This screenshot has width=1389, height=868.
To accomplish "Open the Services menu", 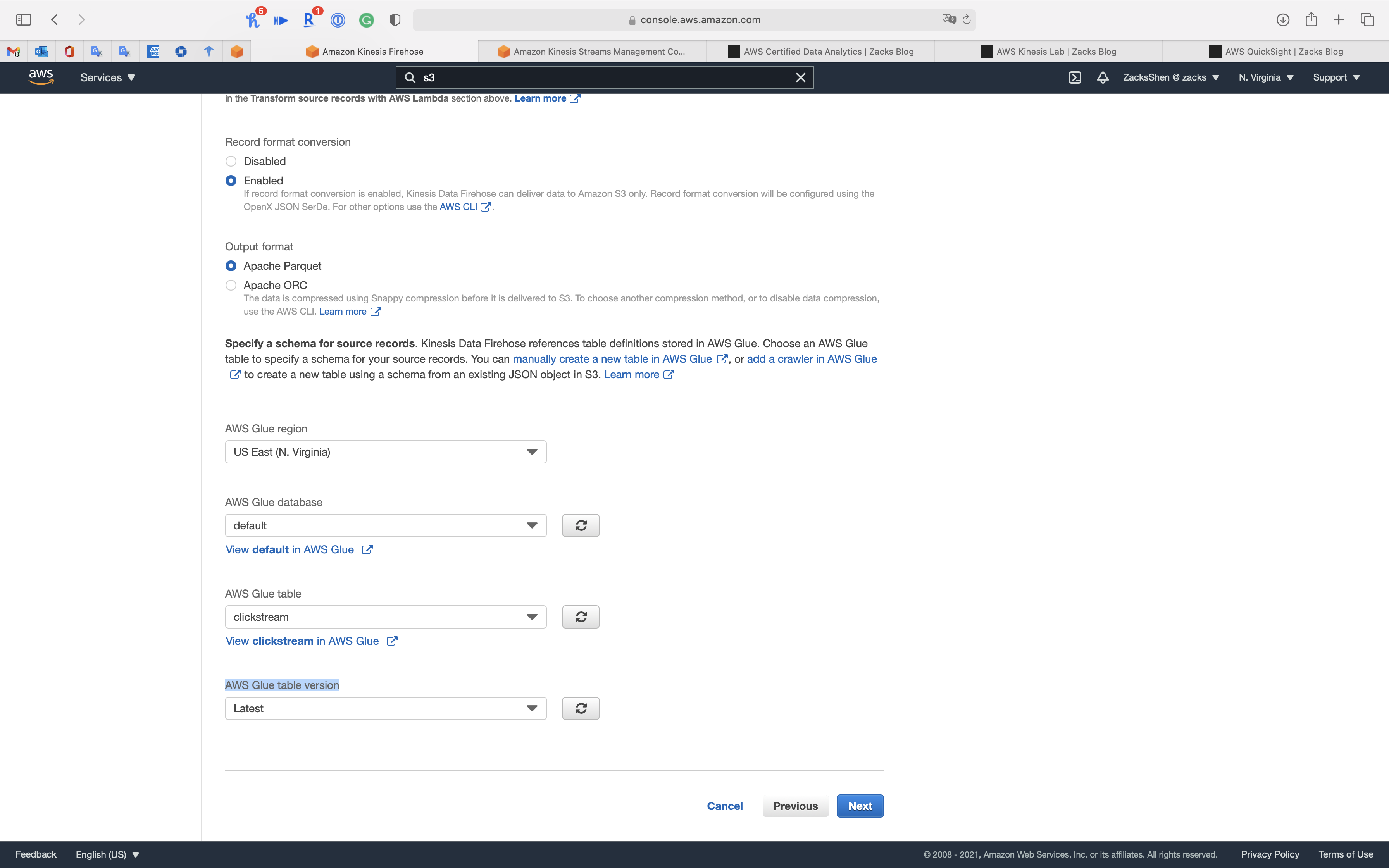I will 107,77.
